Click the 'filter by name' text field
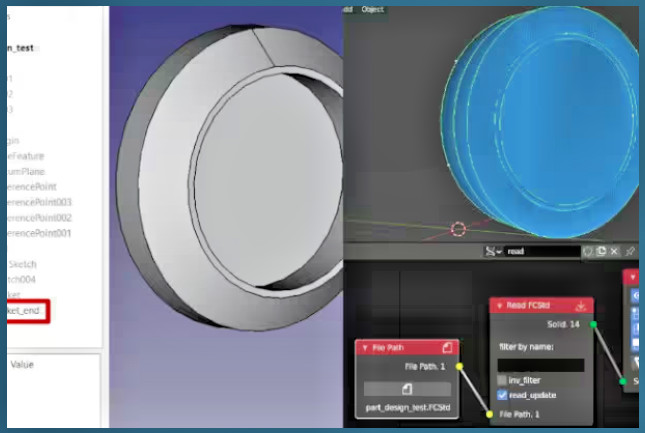The width and height of the screenshot is (645, 433). [541, 365]
